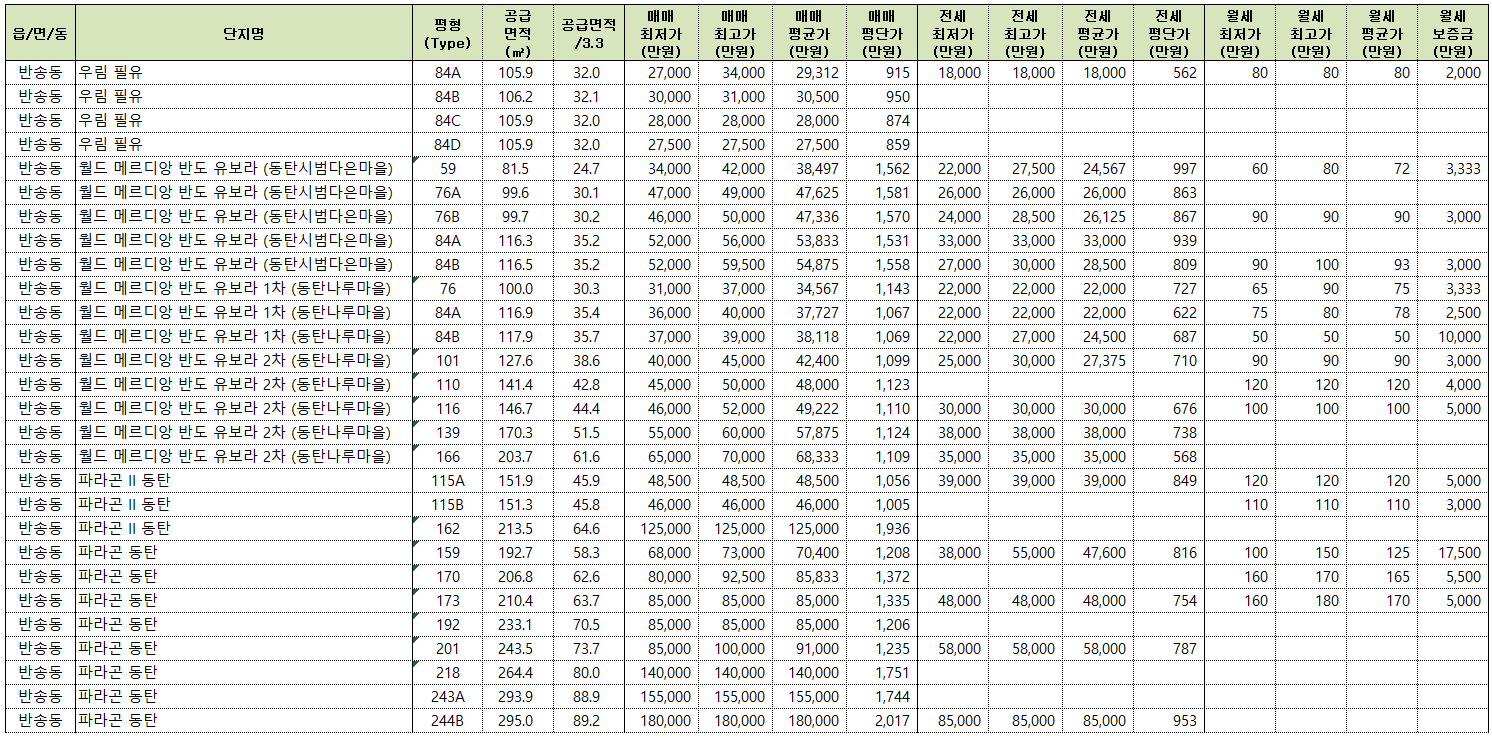Select the 953 전세 평단가 cell
This screenshot has height=738, width=1492.
coord(1168,721)
